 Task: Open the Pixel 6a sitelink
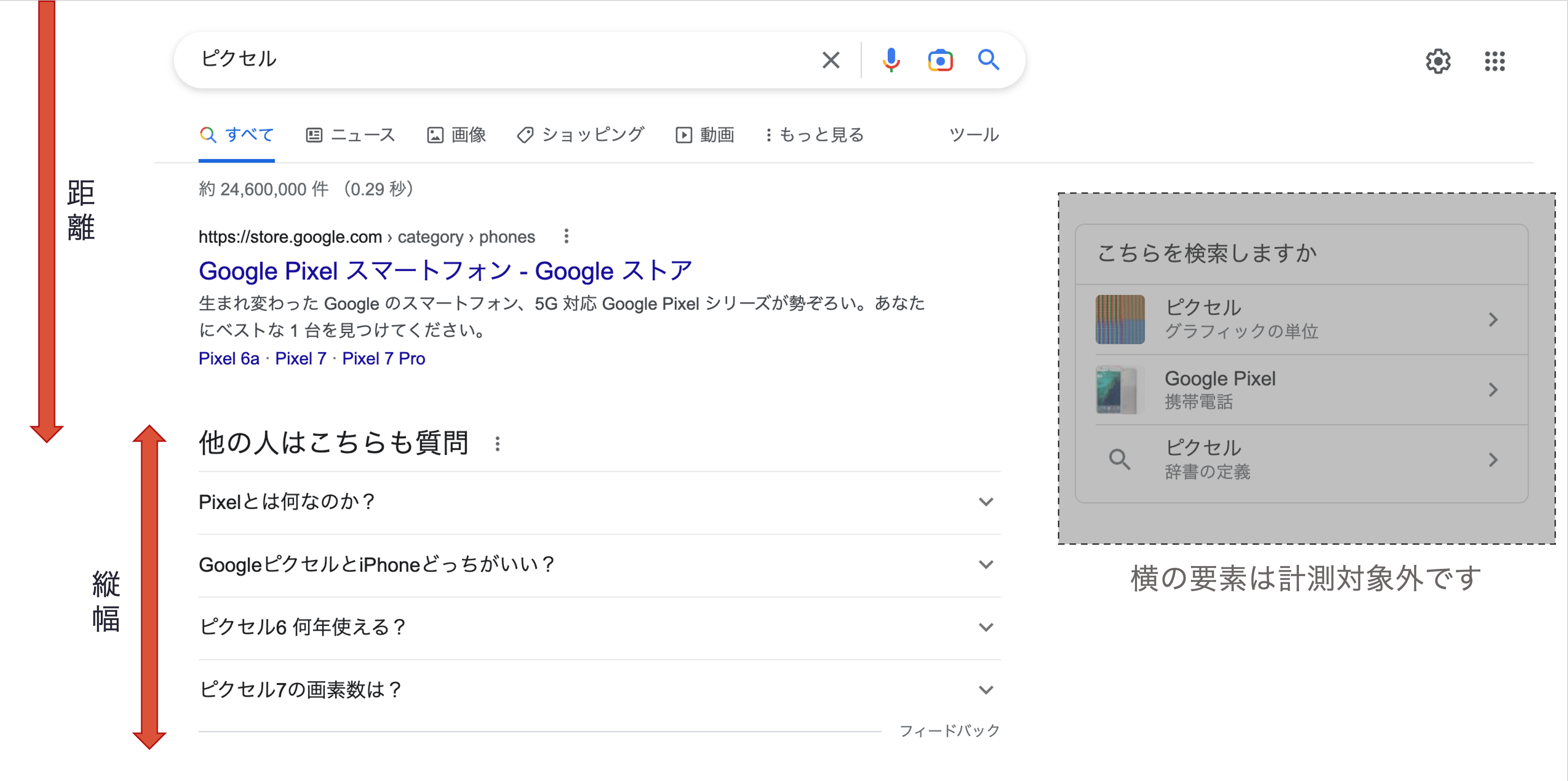tap(229, 359)
